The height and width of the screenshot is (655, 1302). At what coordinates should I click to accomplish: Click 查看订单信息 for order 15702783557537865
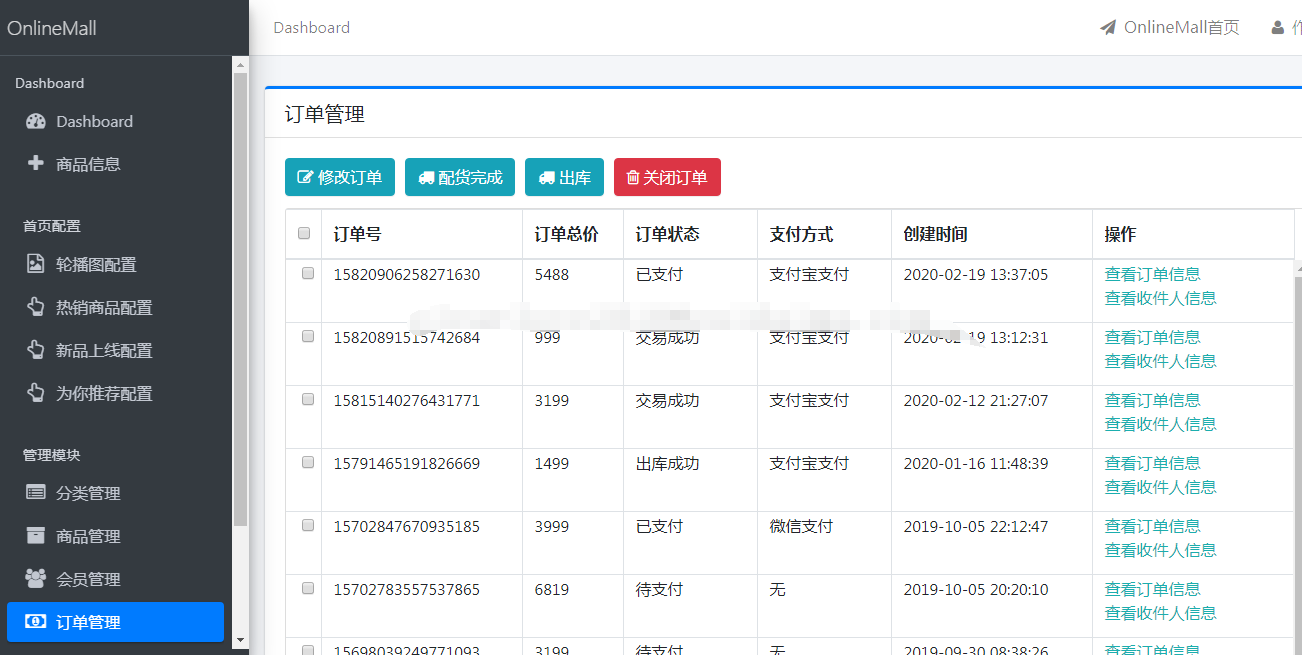coord(1152,589)
